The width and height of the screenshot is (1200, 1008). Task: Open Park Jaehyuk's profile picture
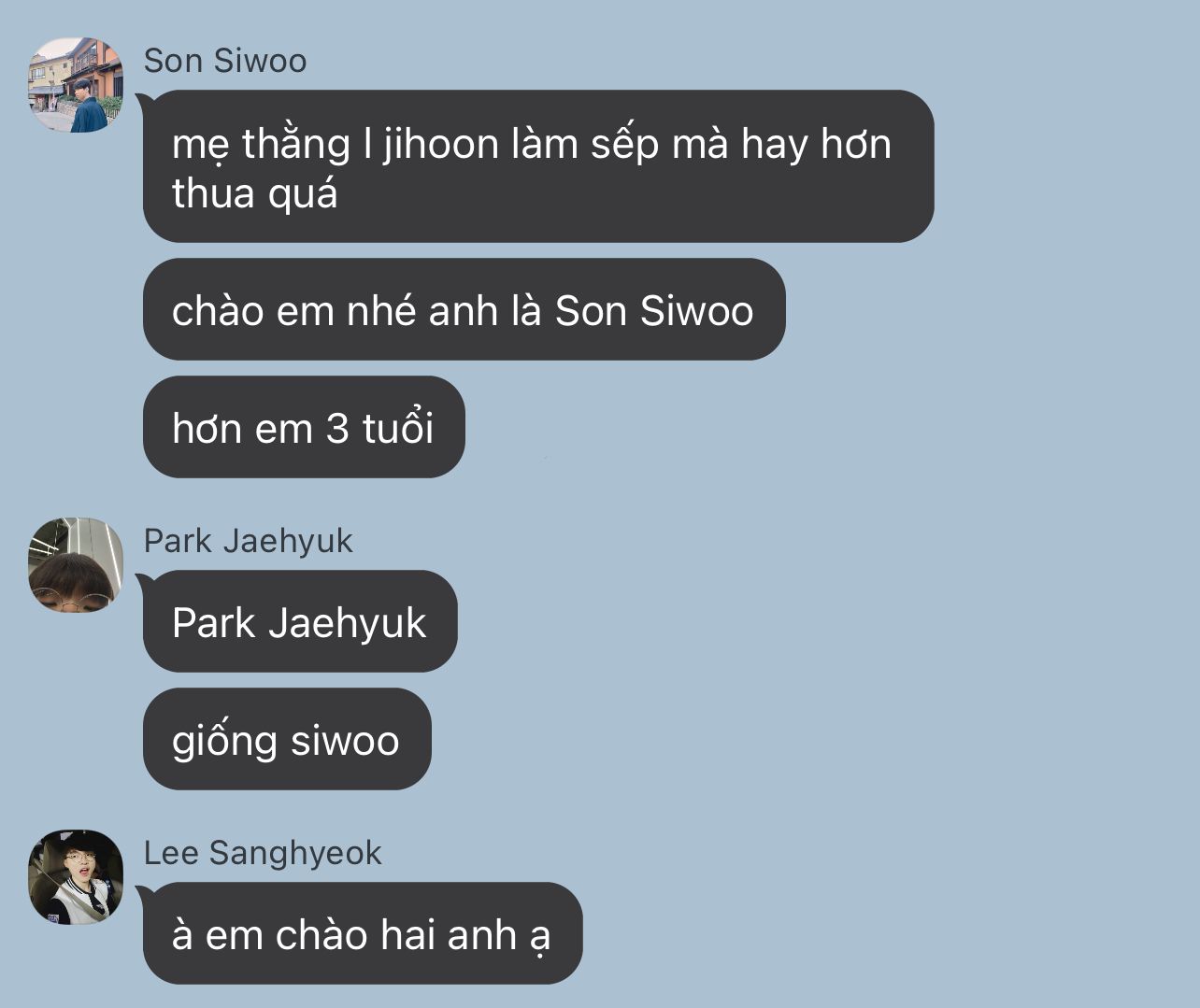75,565
